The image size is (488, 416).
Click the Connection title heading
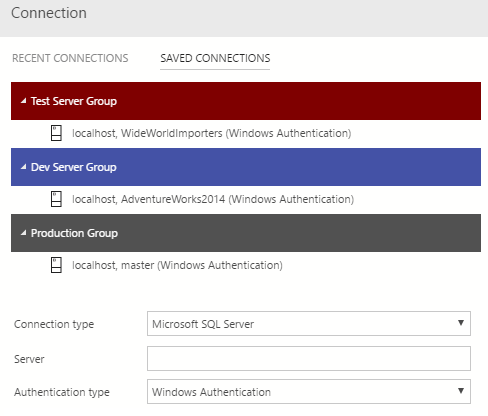(x=49, y=13)
